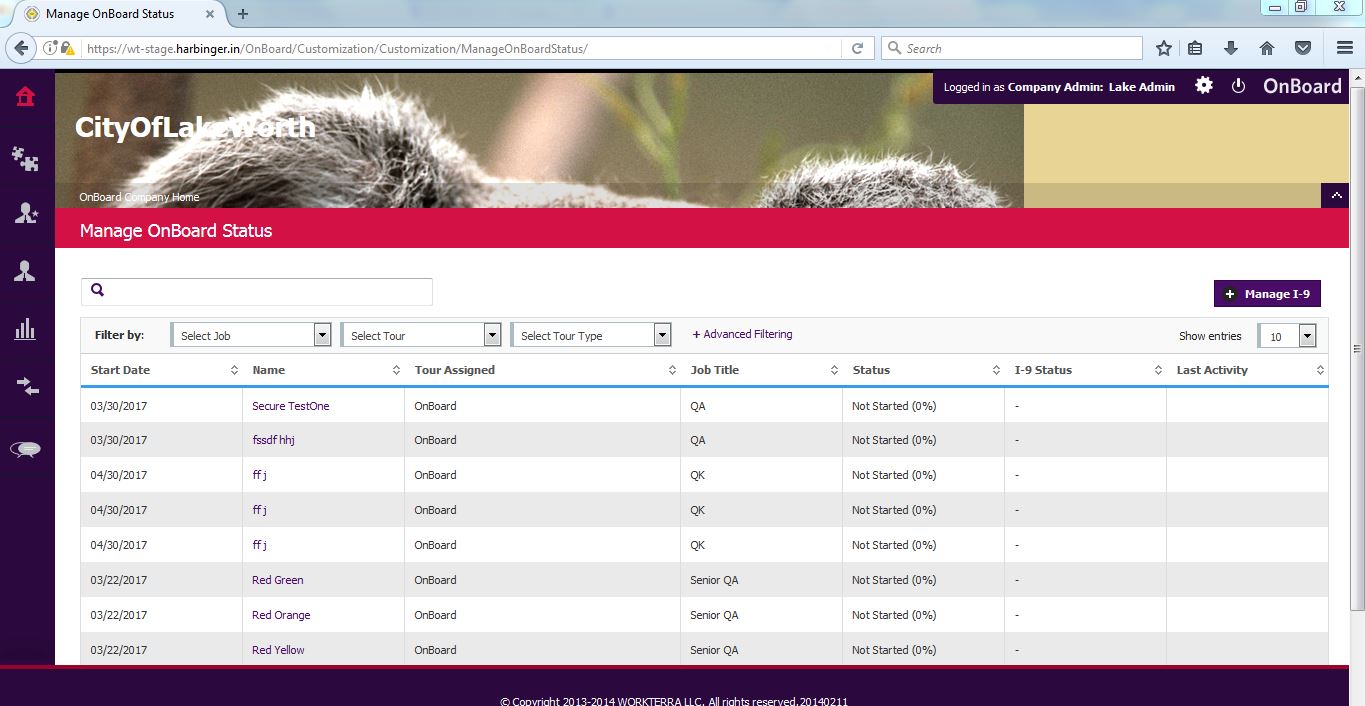Collapse the banner with the up arrow
Image resolution: width=1365 pixels, height=706 pixels.
click(1335, 196)
